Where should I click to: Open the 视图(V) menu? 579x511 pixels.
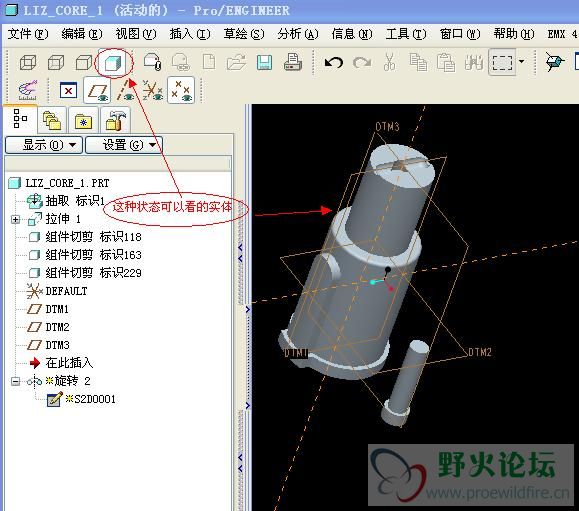(136, 34)
